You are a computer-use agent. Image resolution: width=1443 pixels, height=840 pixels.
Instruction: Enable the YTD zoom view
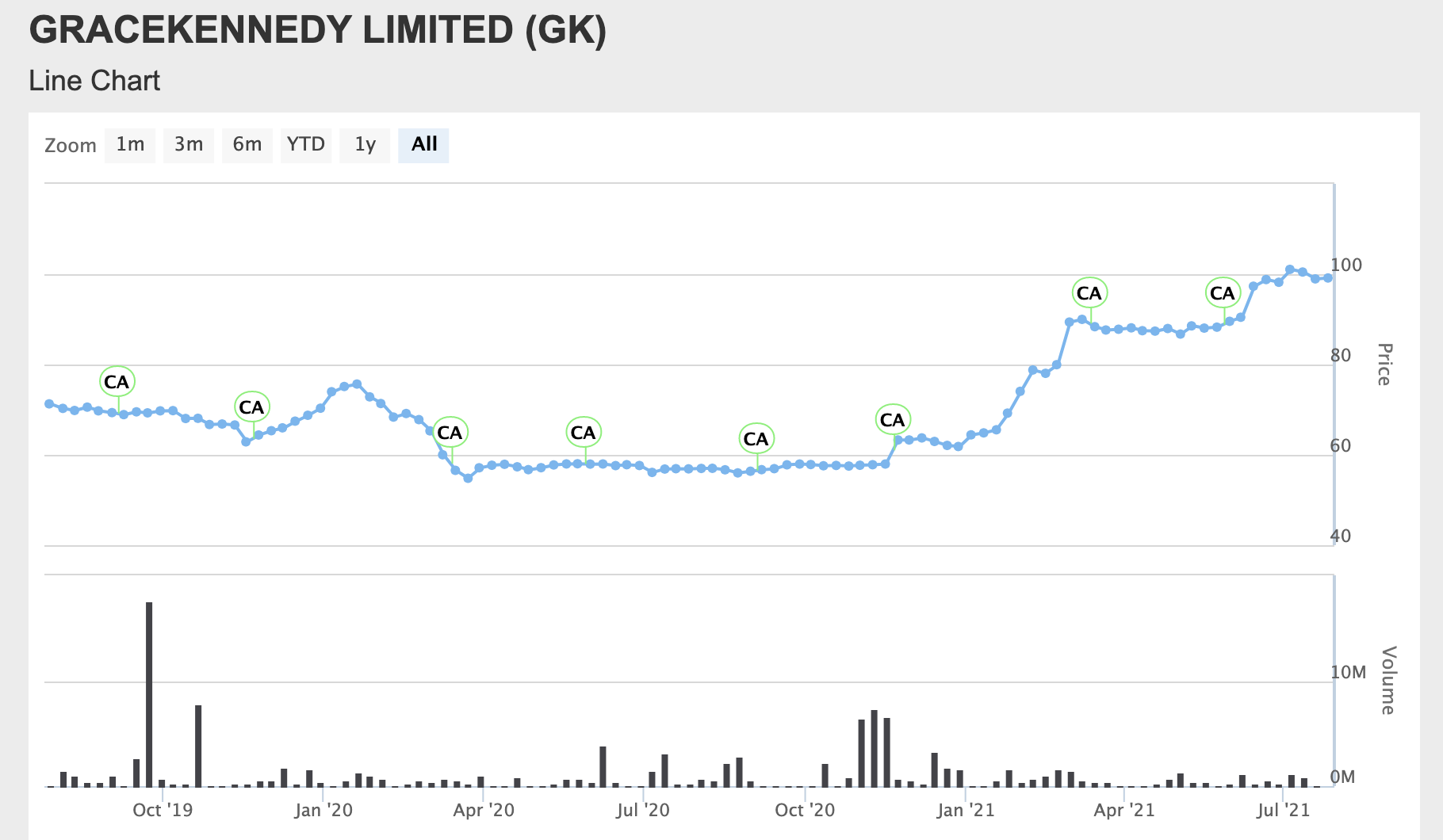tap(305, 144)
